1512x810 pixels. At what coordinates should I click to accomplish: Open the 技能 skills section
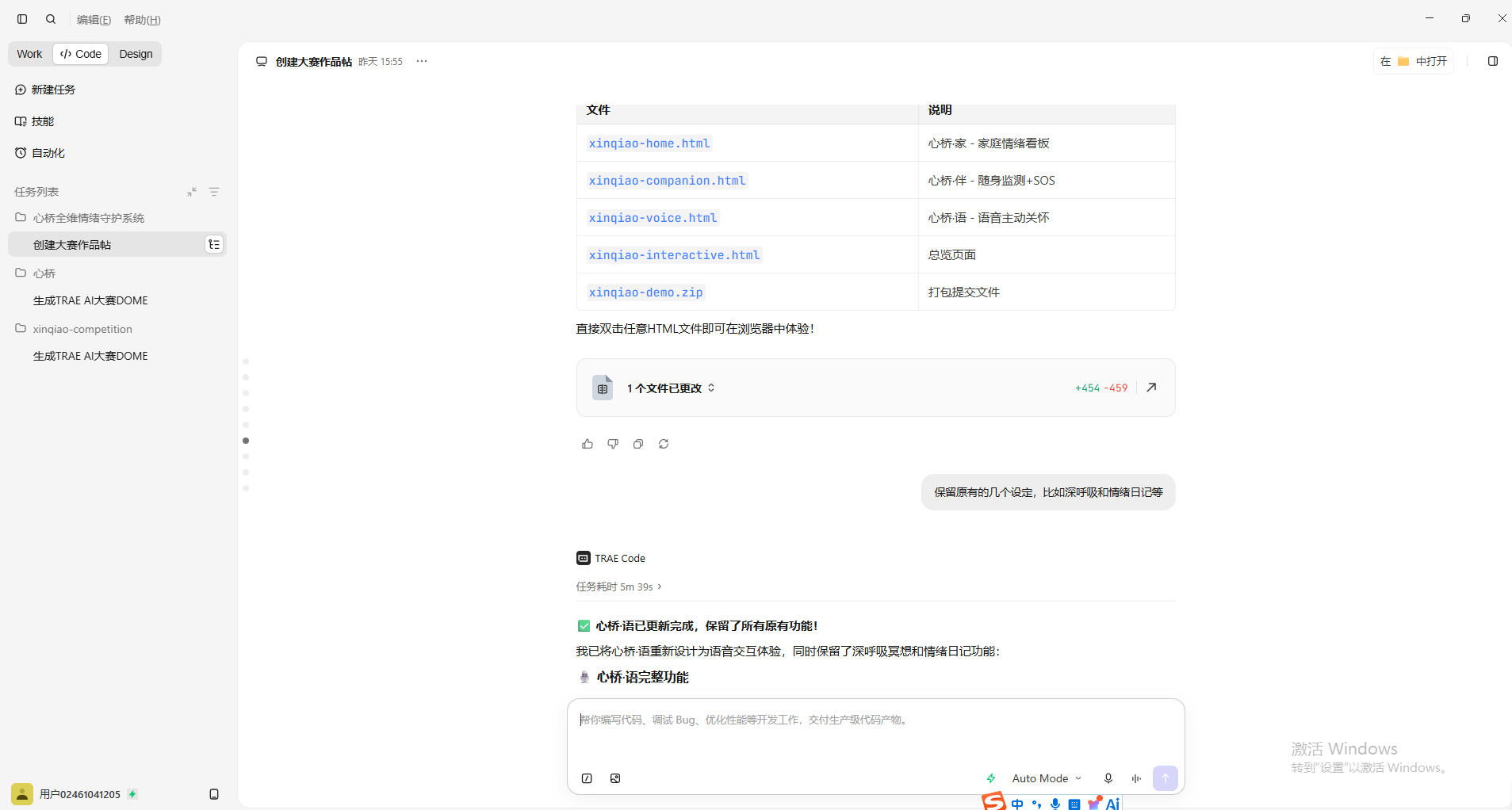pos(35,121)
